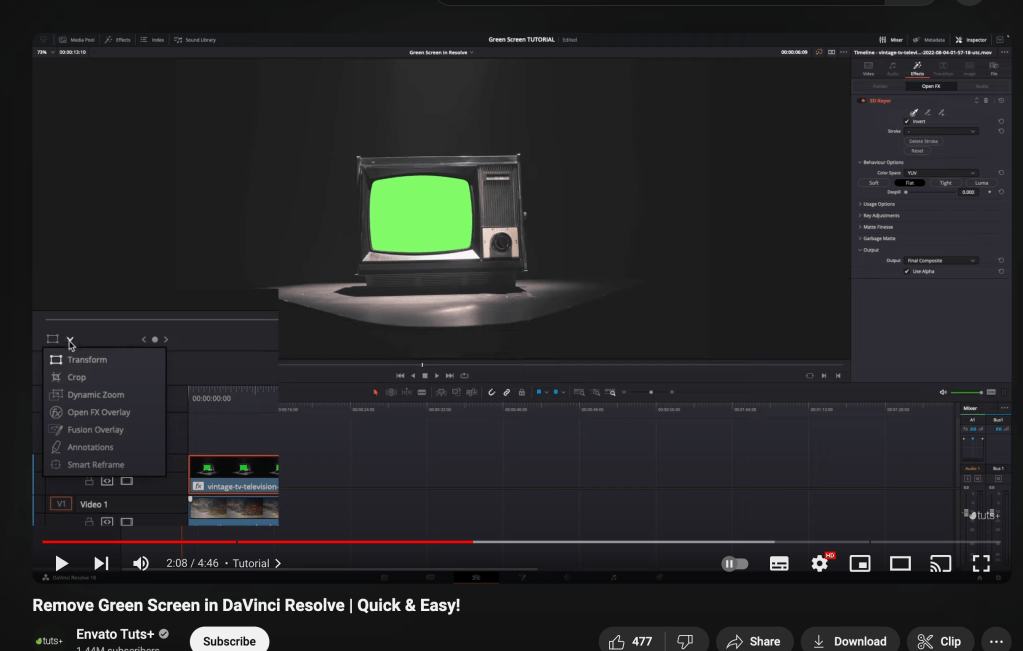Toggle timeline snapping magnet
The image size is (1023, 651).
click(491, 392)
